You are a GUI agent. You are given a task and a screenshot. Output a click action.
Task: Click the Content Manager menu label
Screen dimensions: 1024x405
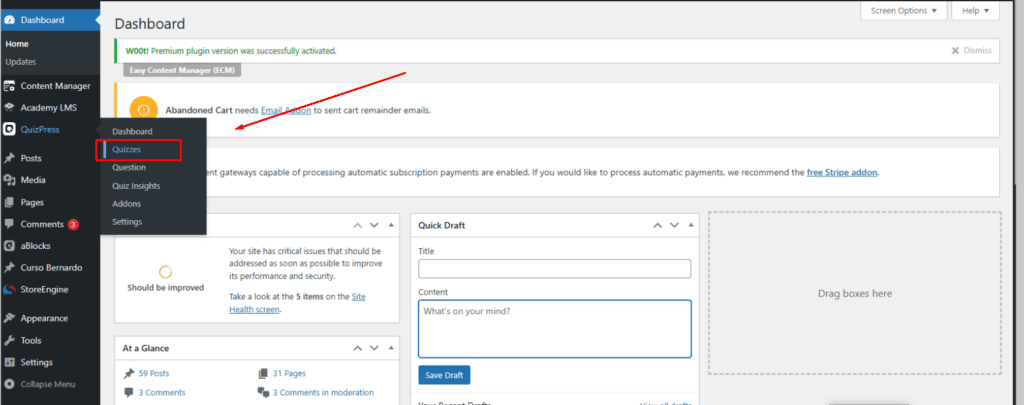click(x=56, y=86)
